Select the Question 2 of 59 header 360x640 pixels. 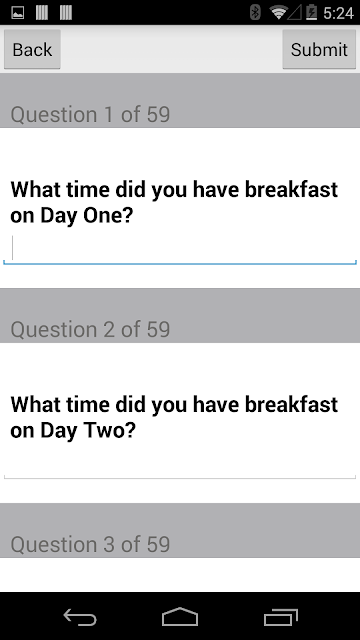90,329
